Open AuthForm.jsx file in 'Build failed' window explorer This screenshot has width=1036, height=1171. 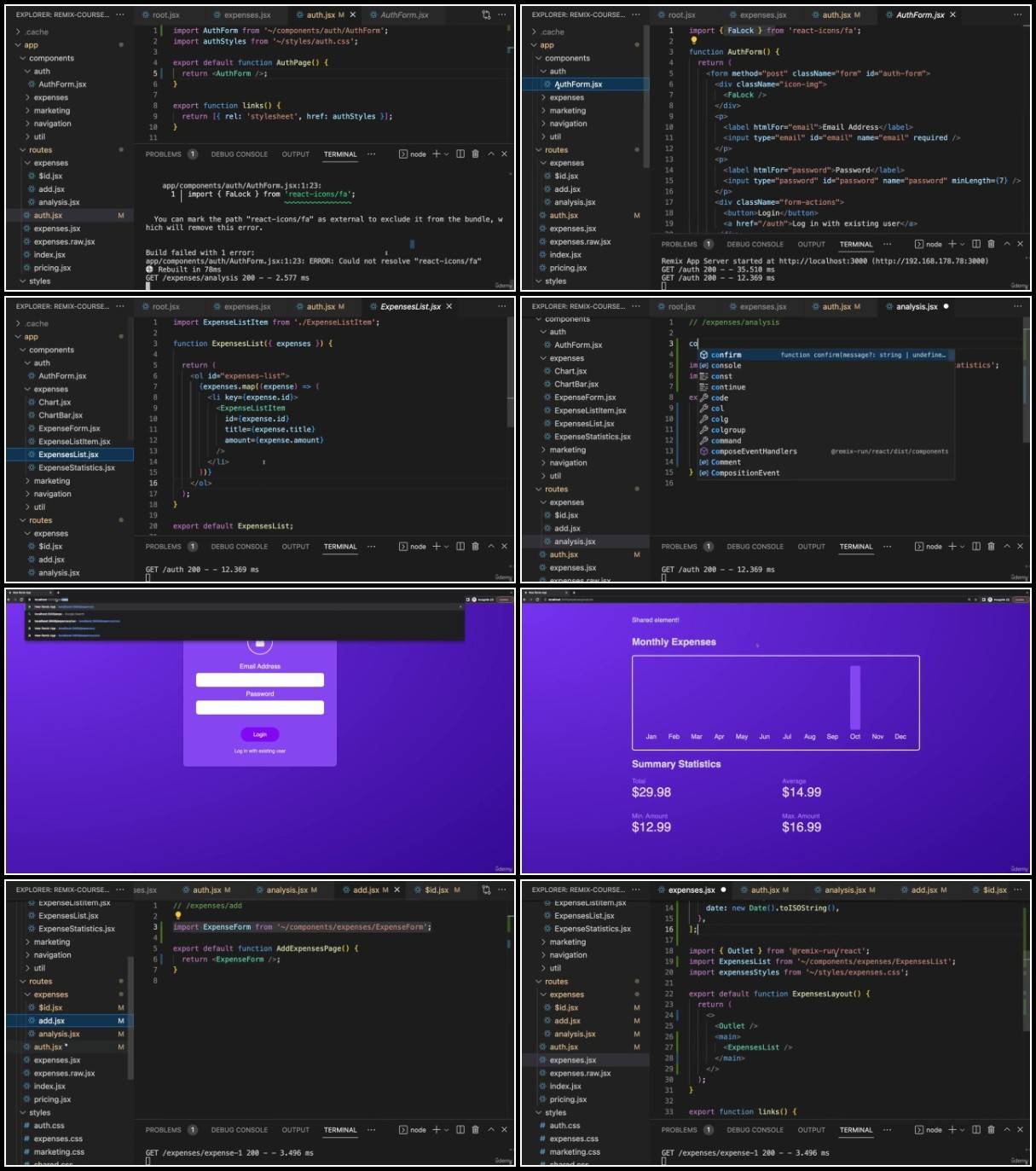[x=62, y=84]
